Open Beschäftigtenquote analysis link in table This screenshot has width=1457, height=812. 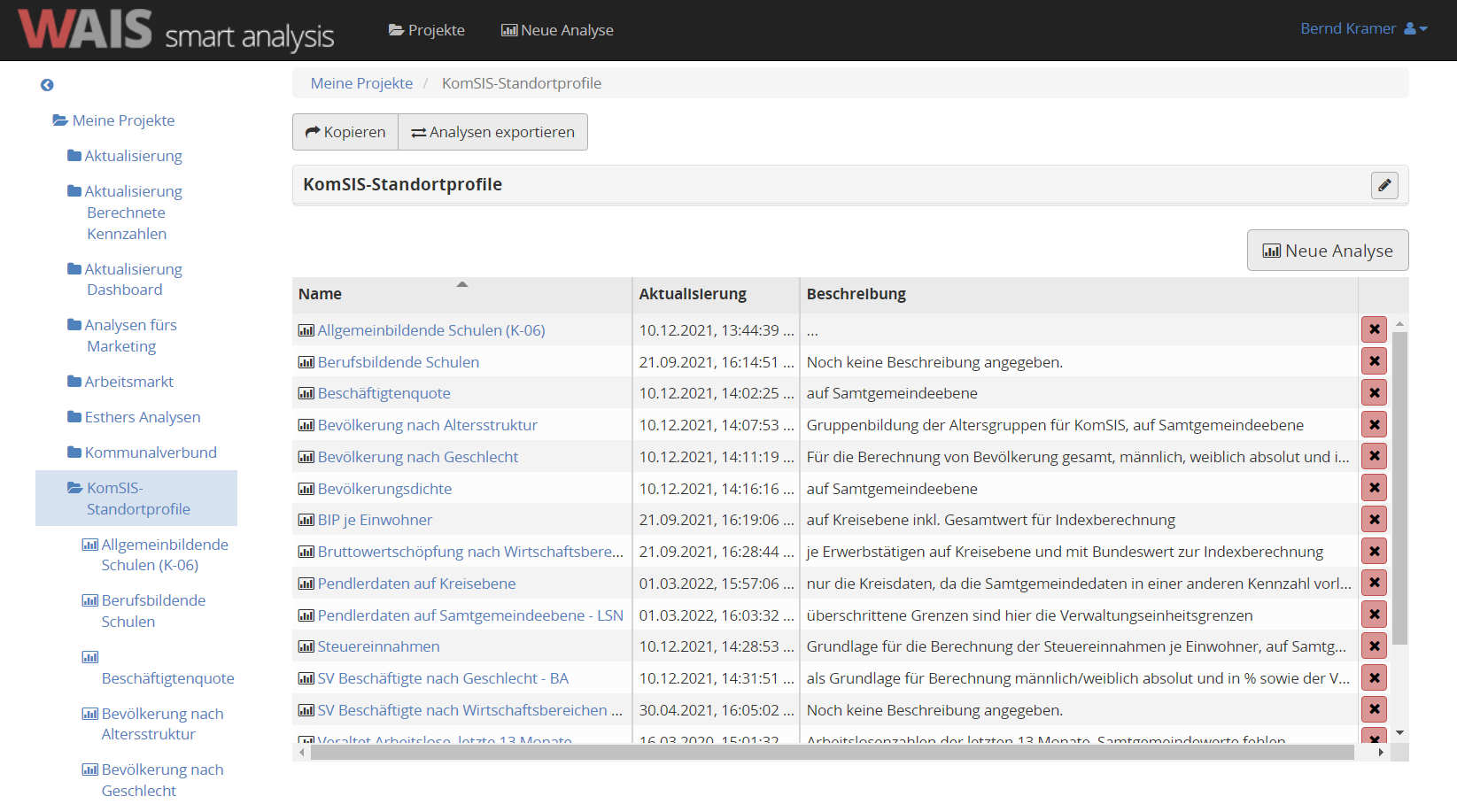click(384, 393)
